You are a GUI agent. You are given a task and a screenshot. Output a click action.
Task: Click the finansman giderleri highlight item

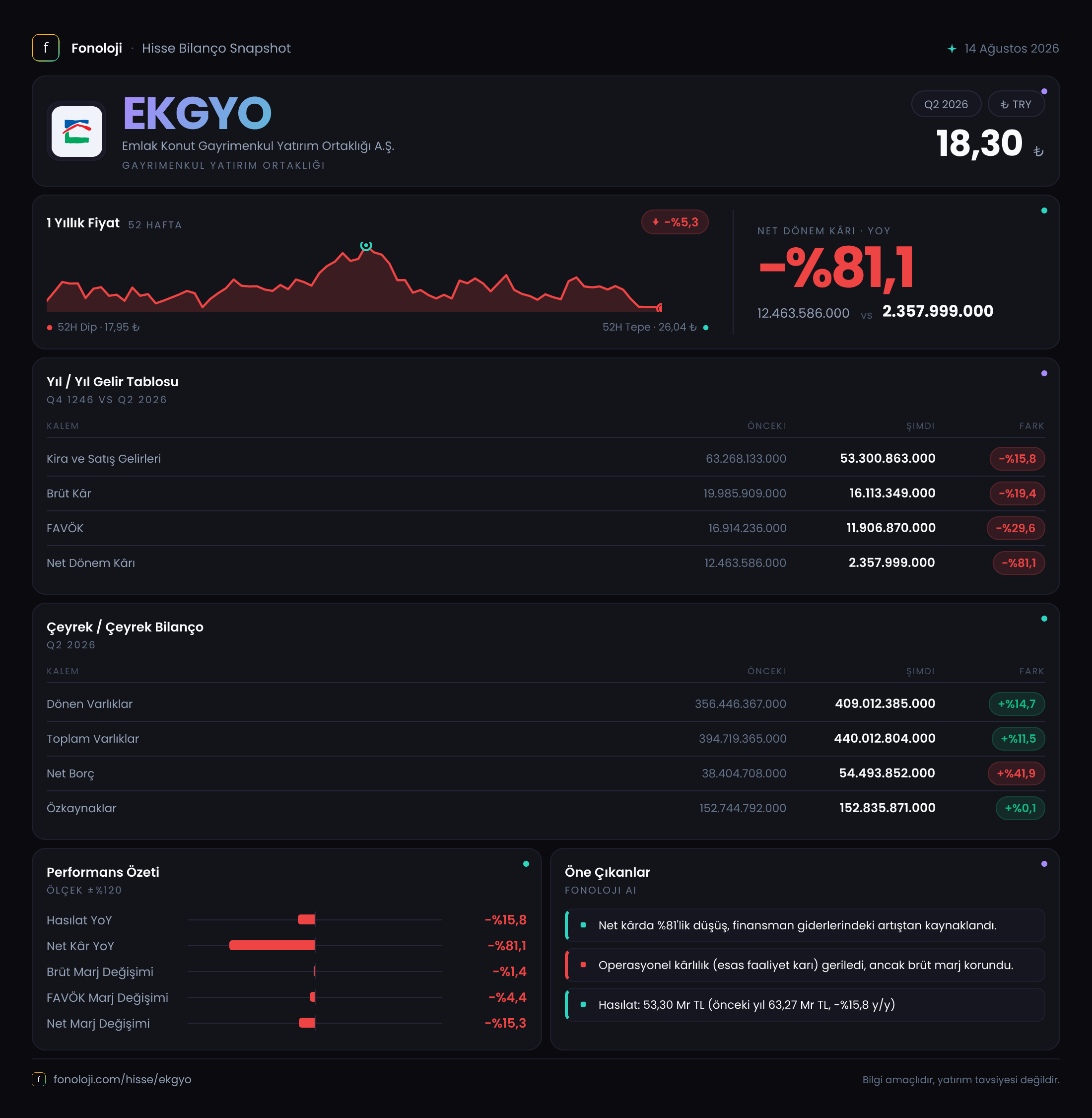(805, 925)
